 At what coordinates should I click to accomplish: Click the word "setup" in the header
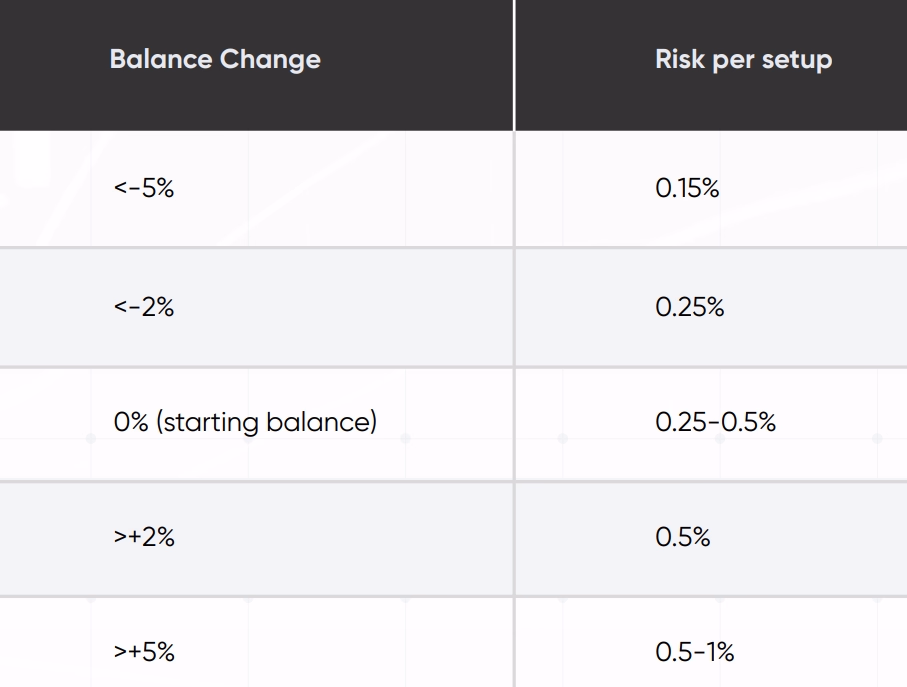(x=796, y=60)
